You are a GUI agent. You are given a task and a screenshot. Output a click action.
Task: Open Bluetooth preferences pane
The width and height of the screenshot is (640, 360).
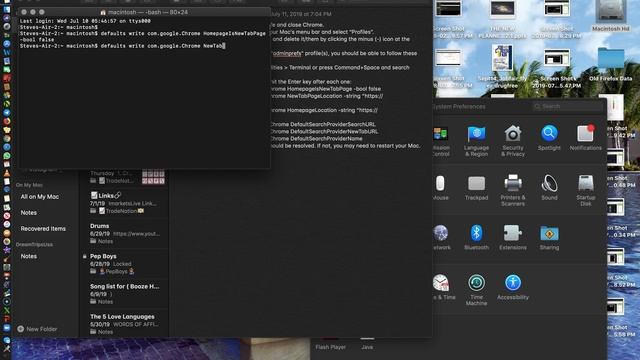coord(476,238)
